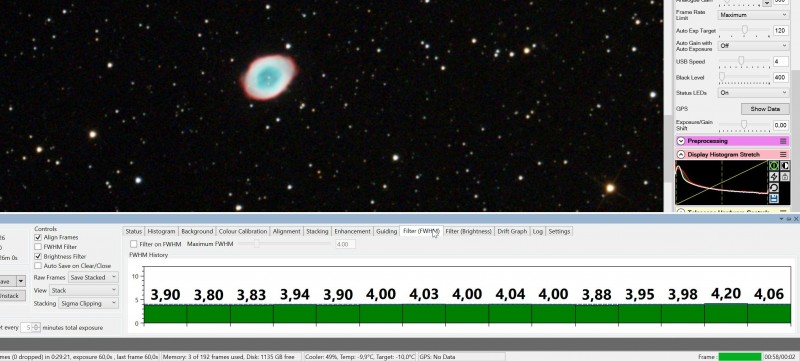
Task: Switch to the Alignment tab
Action: (x=287, y=231)
